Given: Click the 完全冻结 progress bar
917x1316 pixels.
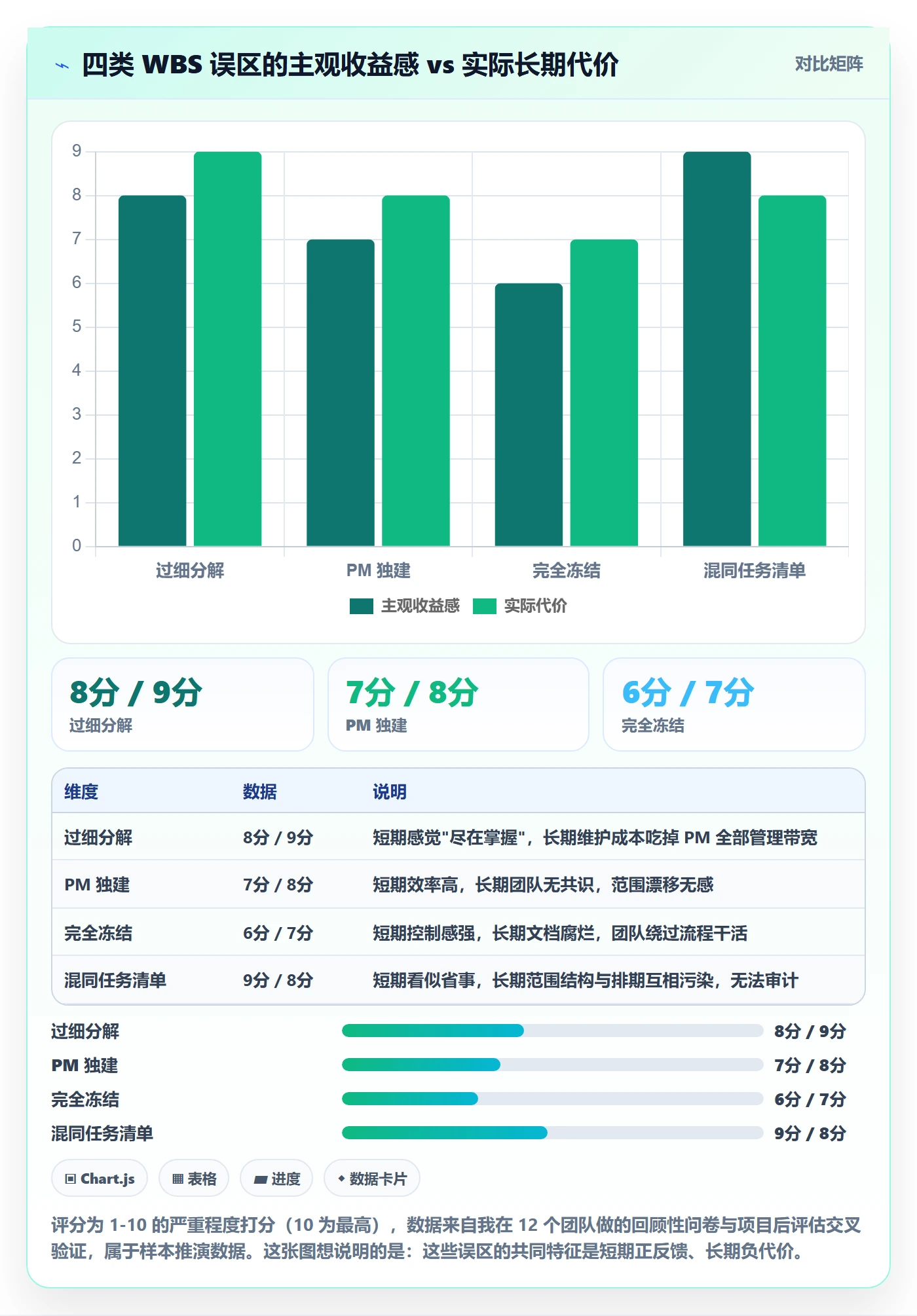Looking at the screenshot, I should tap(552, 1099).
